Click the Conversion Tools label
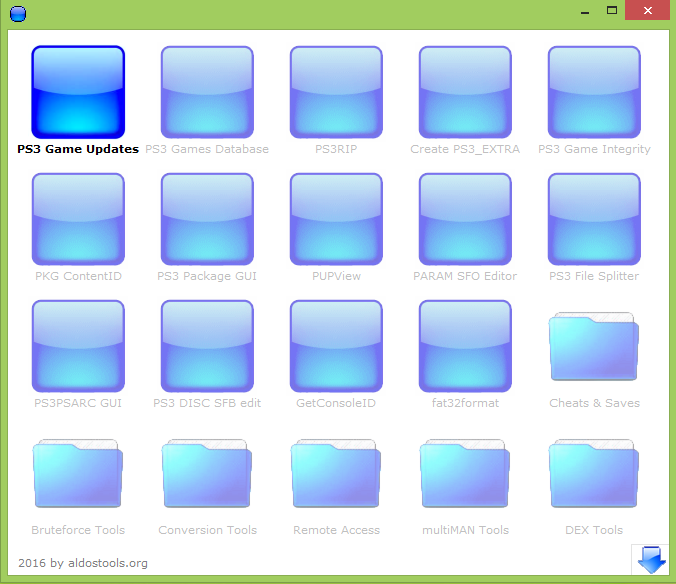 pyautogui.click(x=207, y=530)
